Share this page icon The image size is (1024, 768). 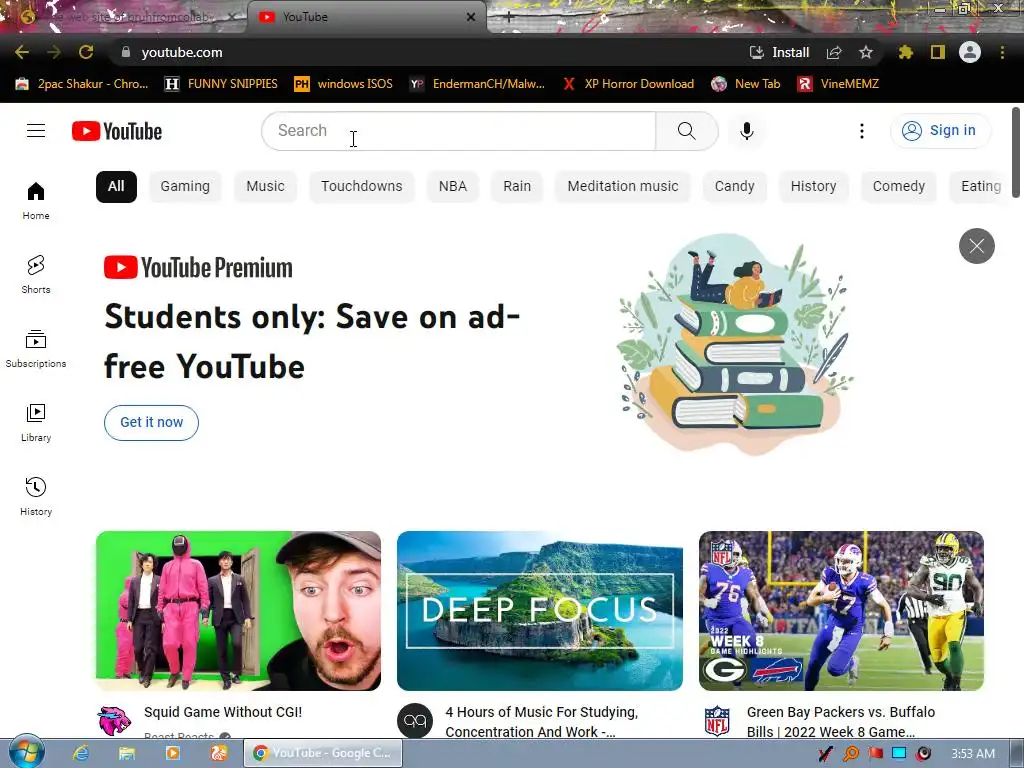(834, 52)
